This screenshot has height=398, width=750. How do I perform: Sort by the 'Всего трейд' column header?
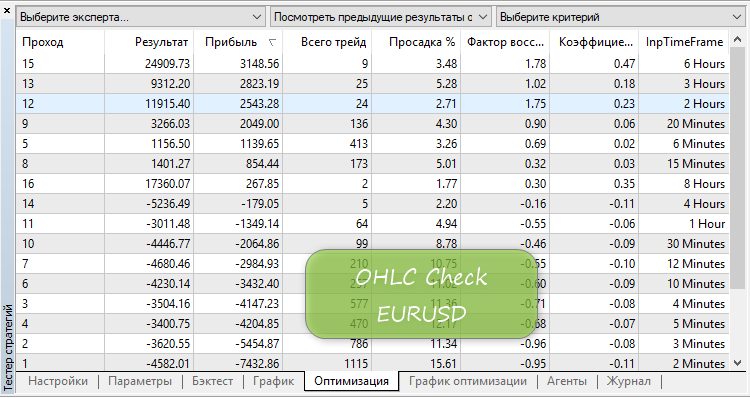coord(327,42)
